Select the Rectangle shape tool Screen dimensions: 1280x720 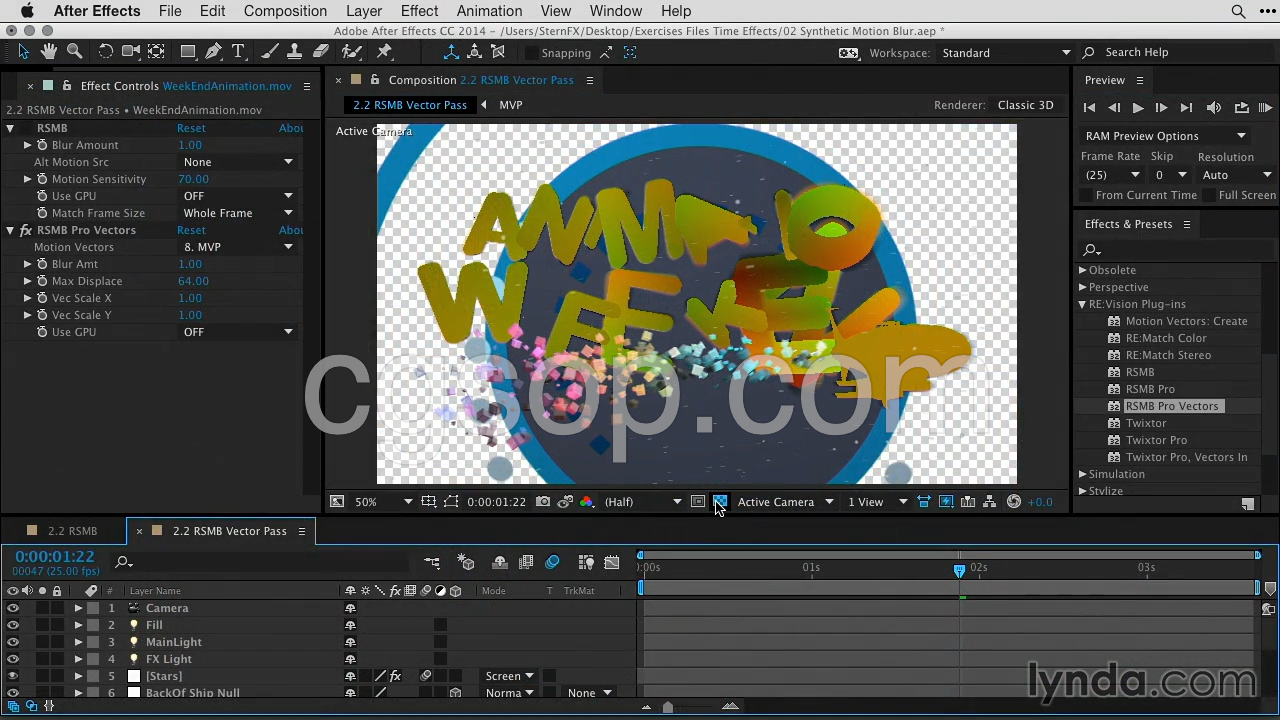(x=187, y=52)
